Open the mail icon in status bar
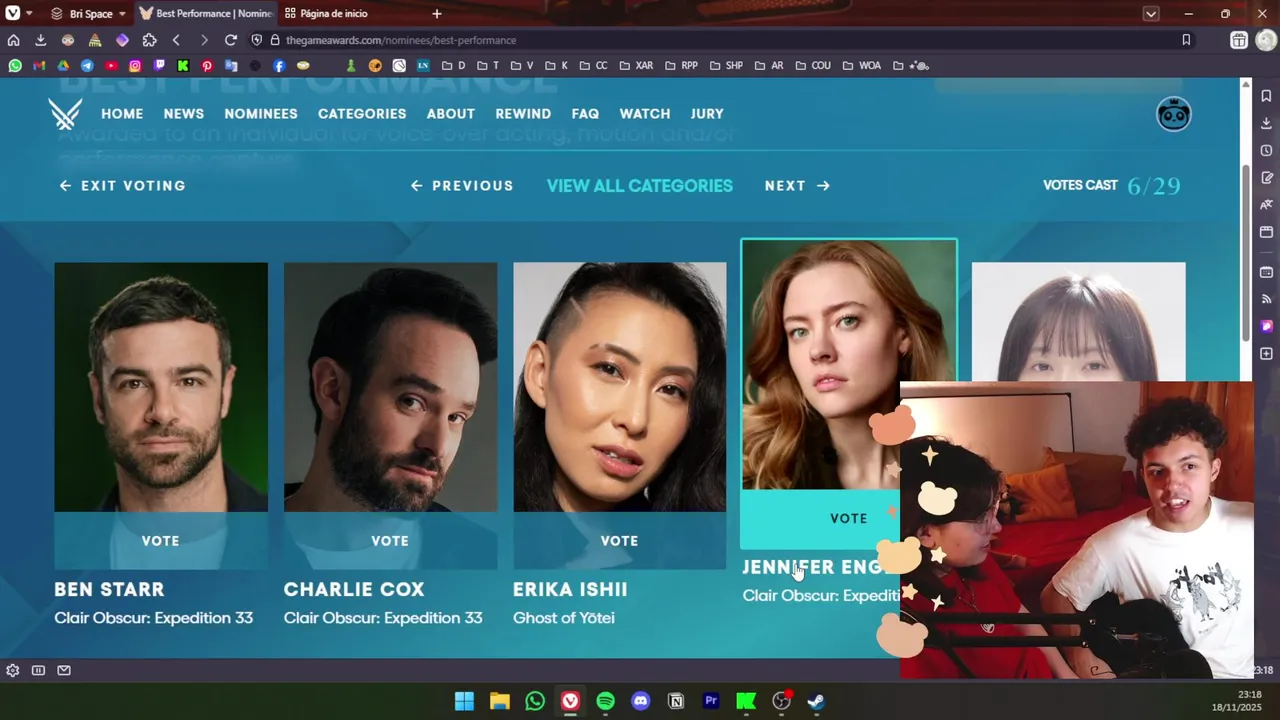Screen dimensions: 1280x720 tap(64, 671)
